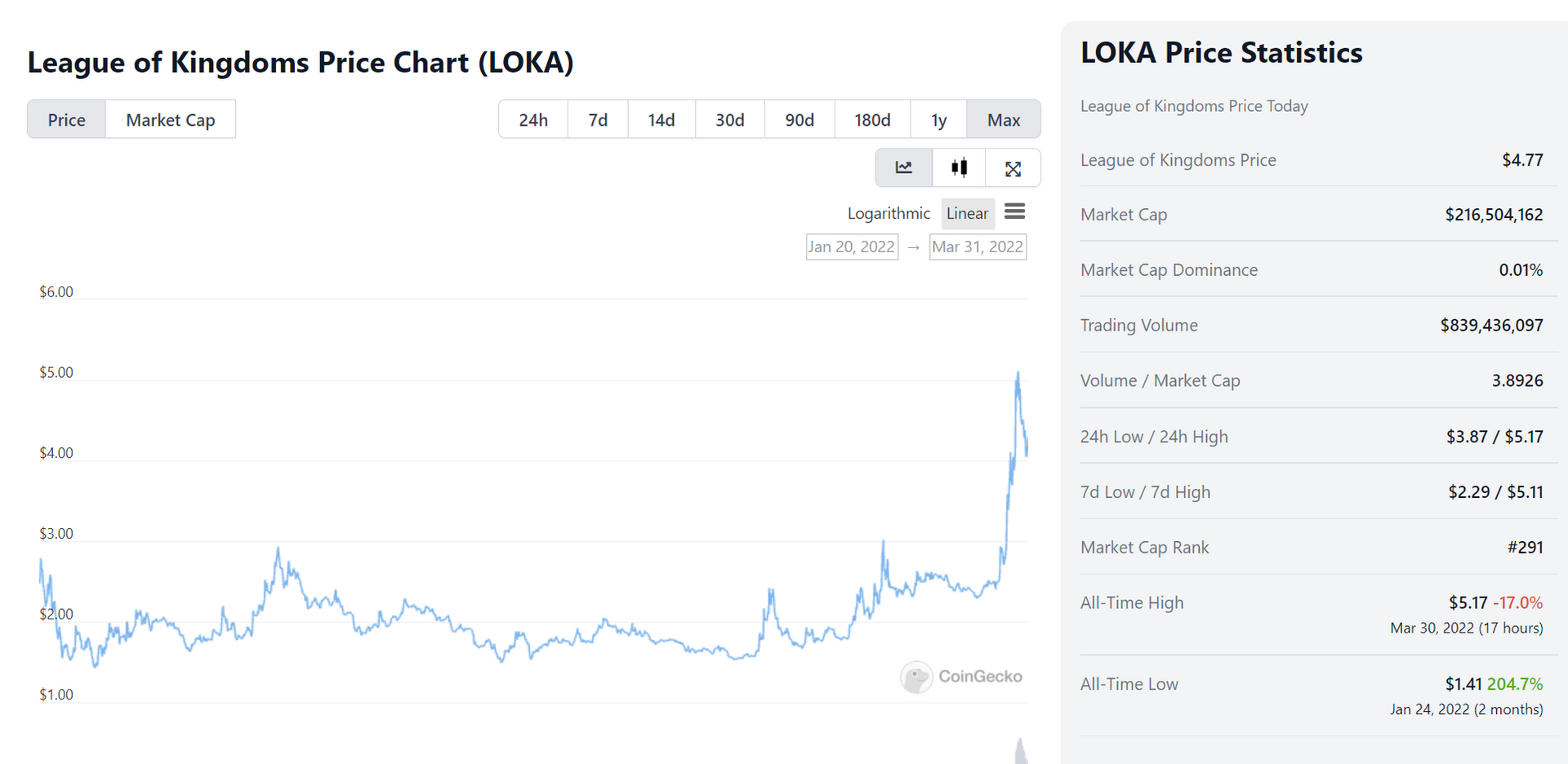Switch to line chart view icon

point(903,168)
